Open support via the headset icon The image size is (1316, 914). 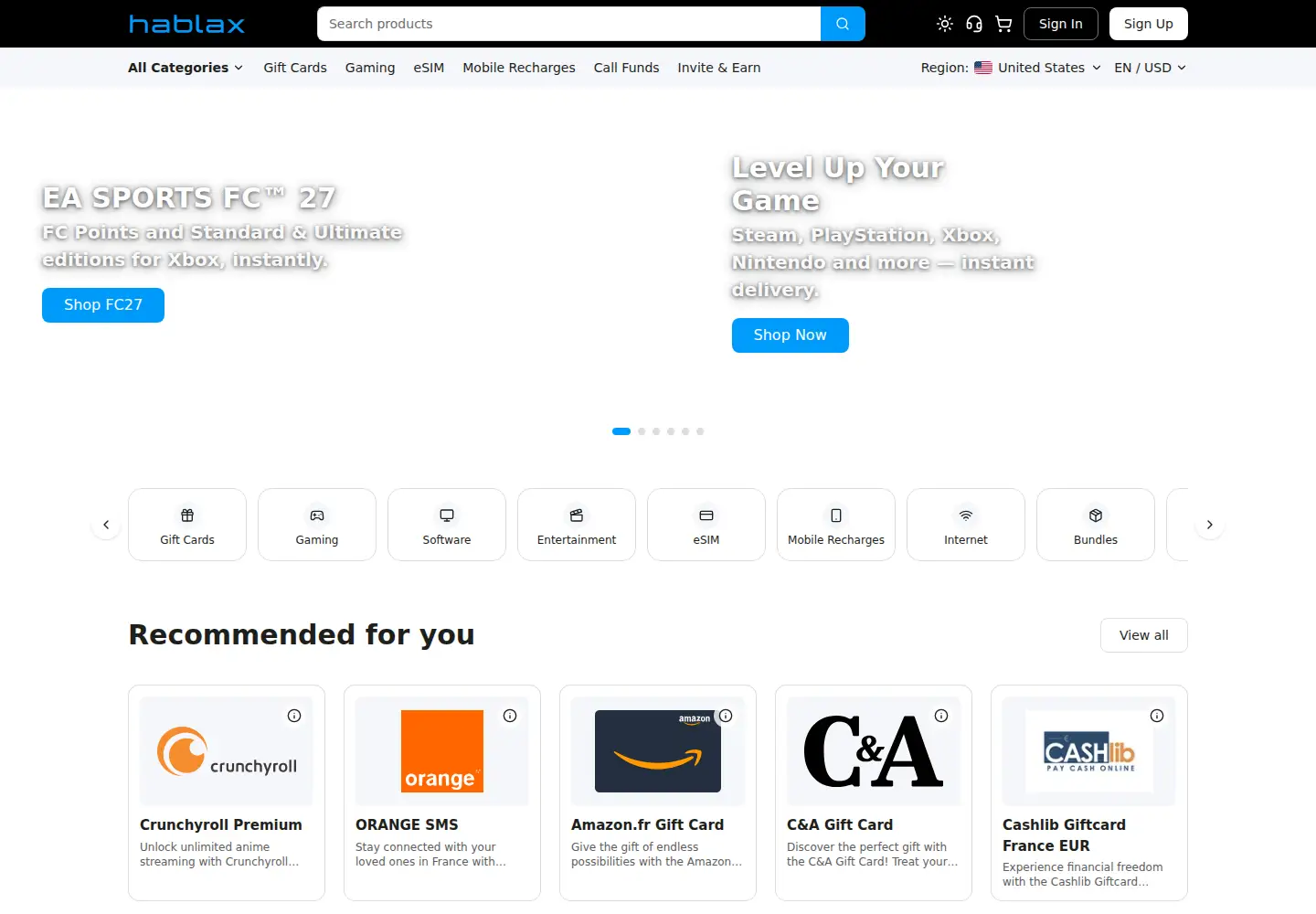tap(974, 24)
